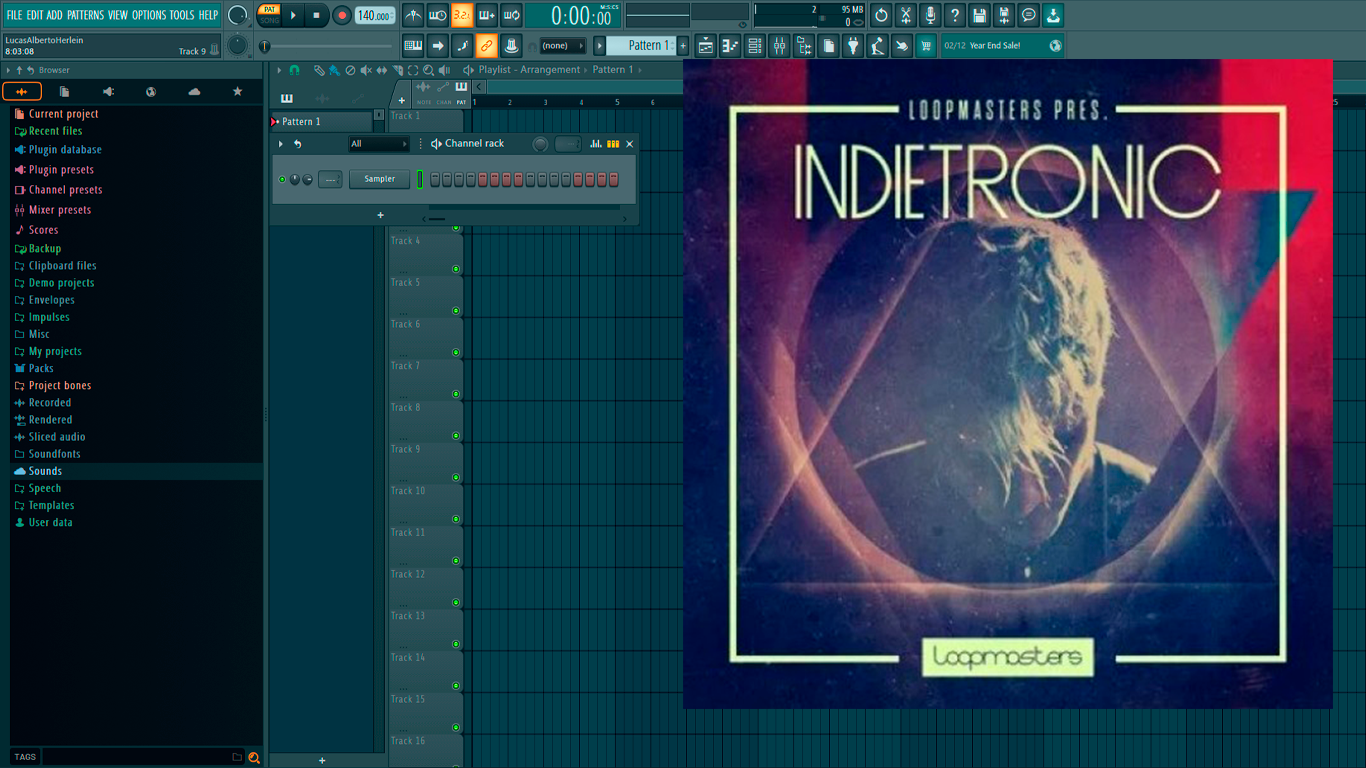Image resolution: width=1366 pixels, height=768 pixels.
Task: Select the playlist Mute tool
Action: (x=366, y=70)
